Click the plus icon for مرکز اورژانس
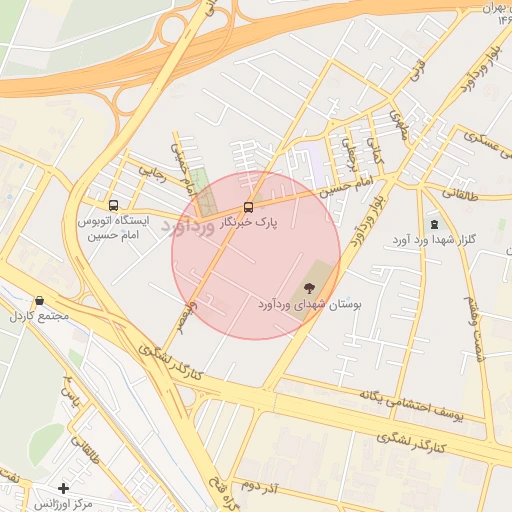This screenshot has height=512, width=512. pos(63,489)
